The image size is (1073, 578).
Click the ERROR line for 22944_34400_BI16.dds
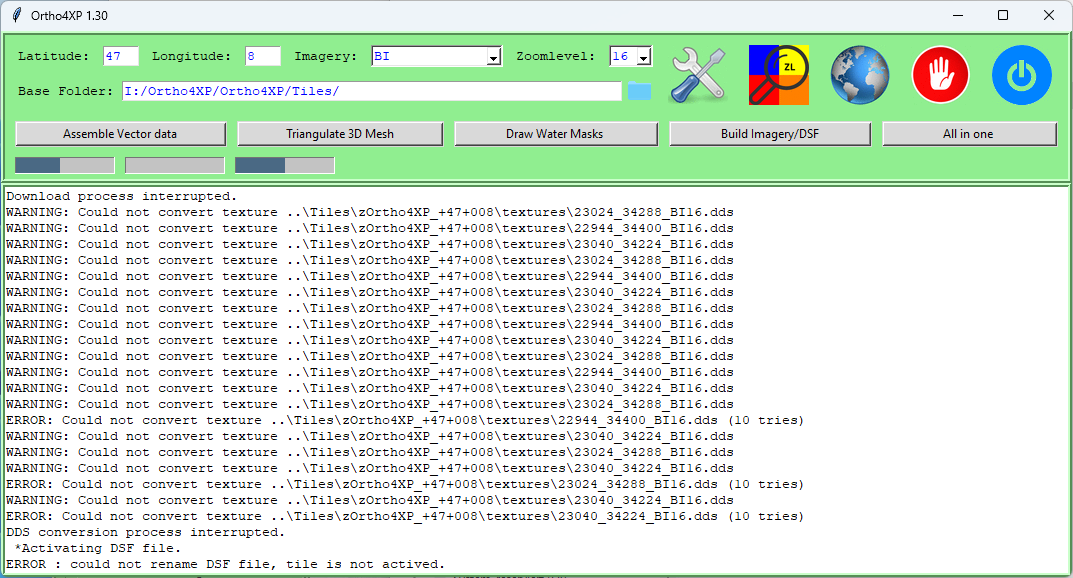click(405, 421)
